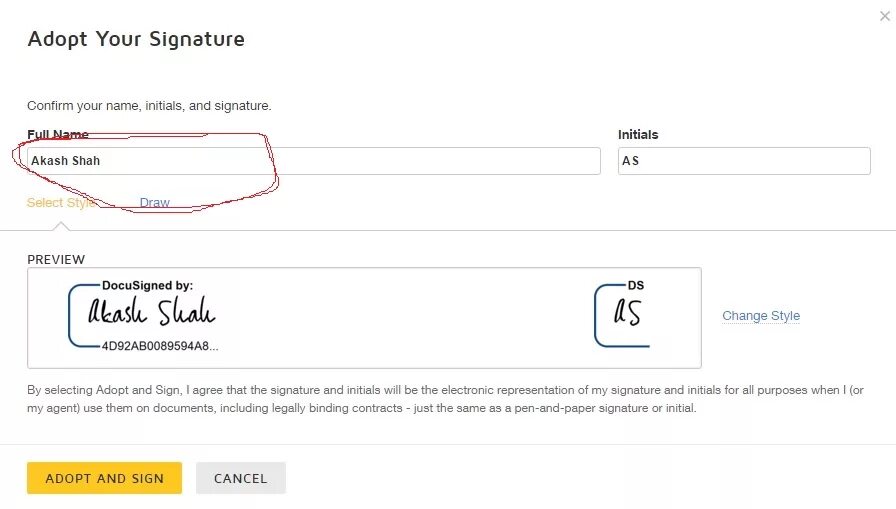This screenshot has width=896, height=509.
Task: Cancel the signature adoption
Action: pyautogui.click(x=241, y=478)
